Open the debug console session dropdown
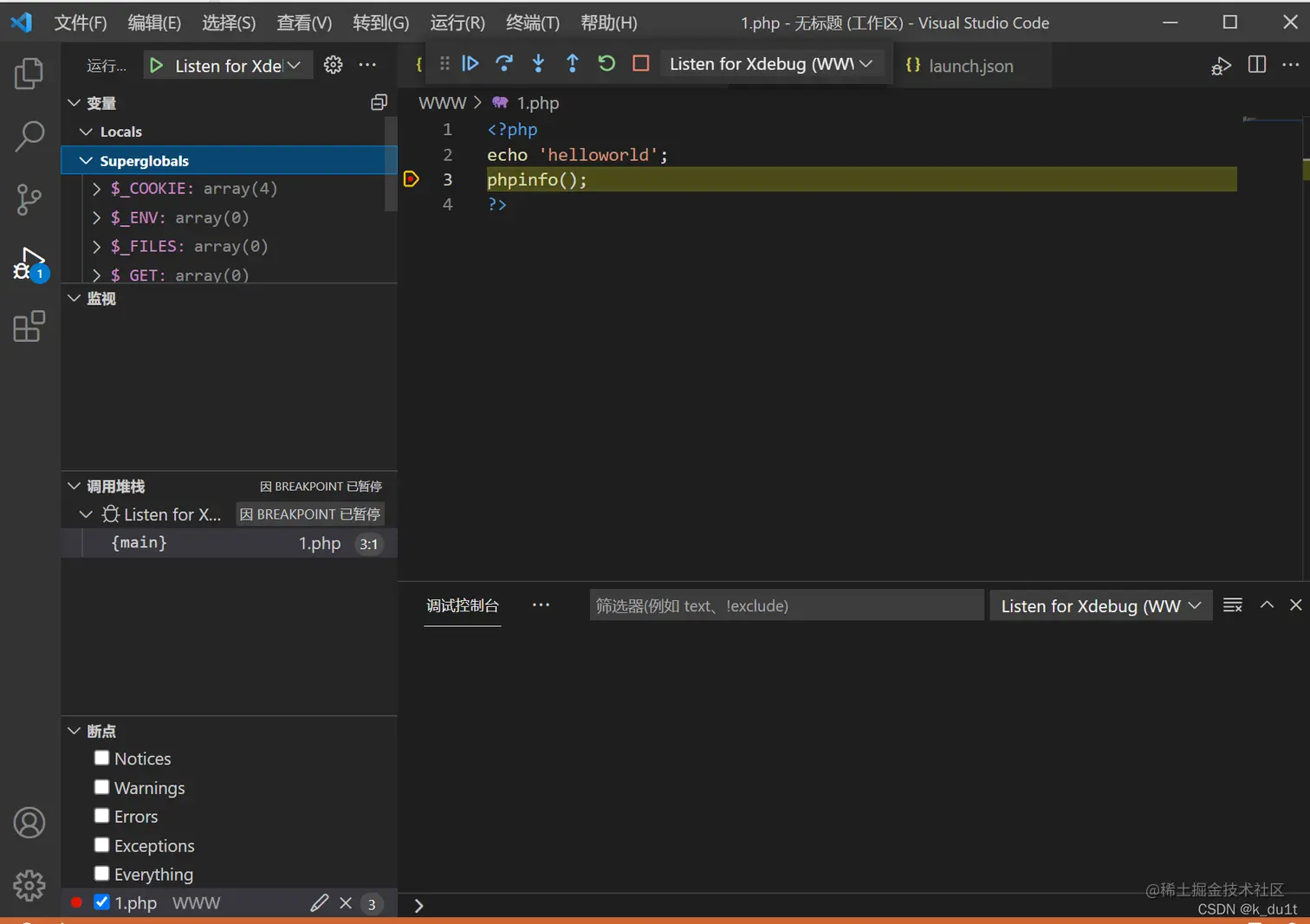This screenshot has height=924, width=1310. pyautogui.click(x=1100, y=606)
